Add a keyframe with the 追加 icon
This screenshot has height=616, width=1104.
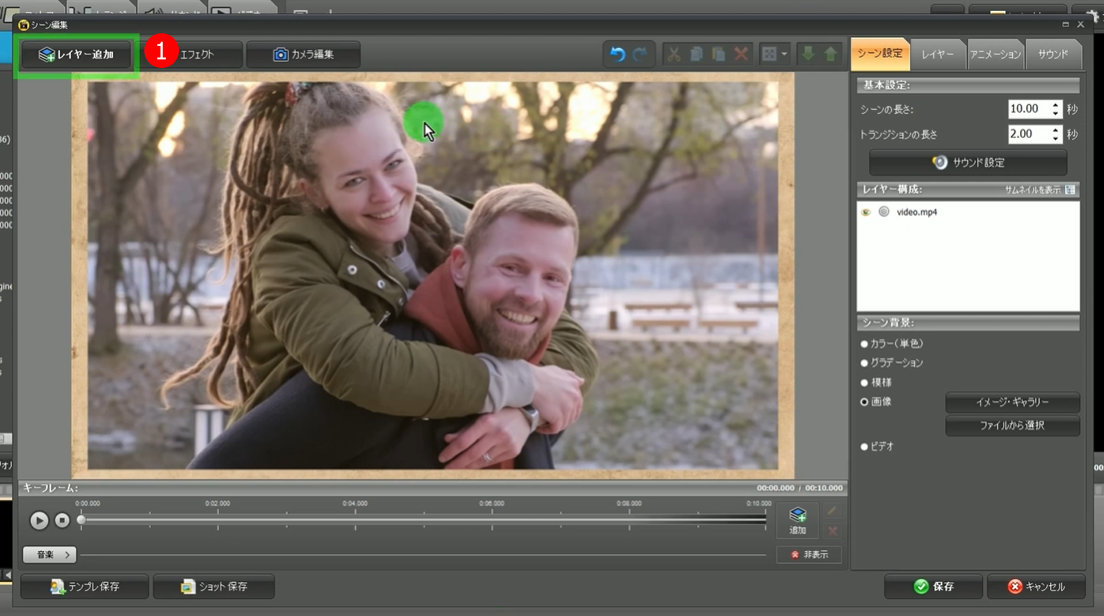coord(797,520)
